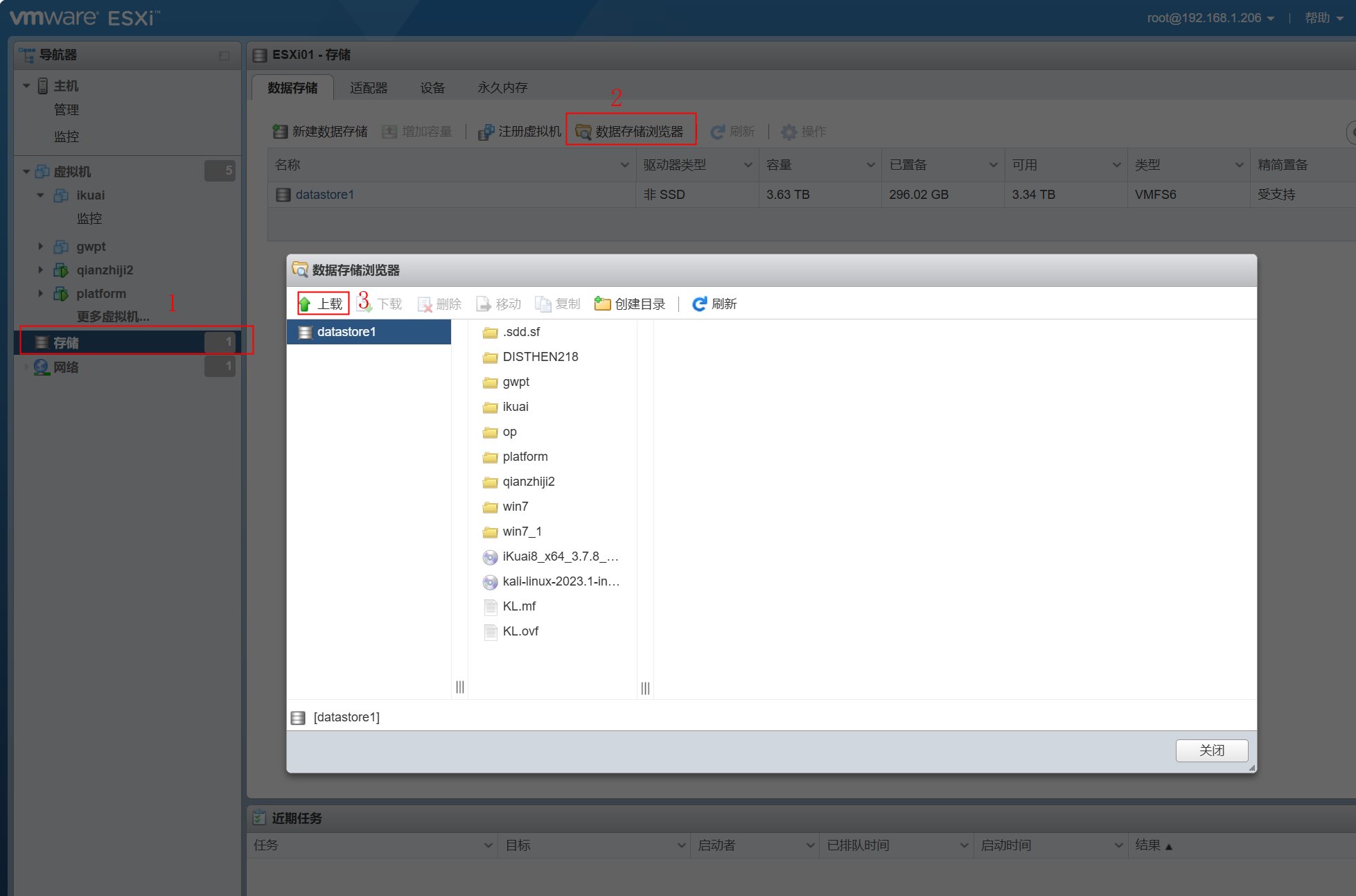The width and height of the screenshot is (1356, 896).
Task: Click the first column splitter handle in browser
Action: [x=460, y=687]
